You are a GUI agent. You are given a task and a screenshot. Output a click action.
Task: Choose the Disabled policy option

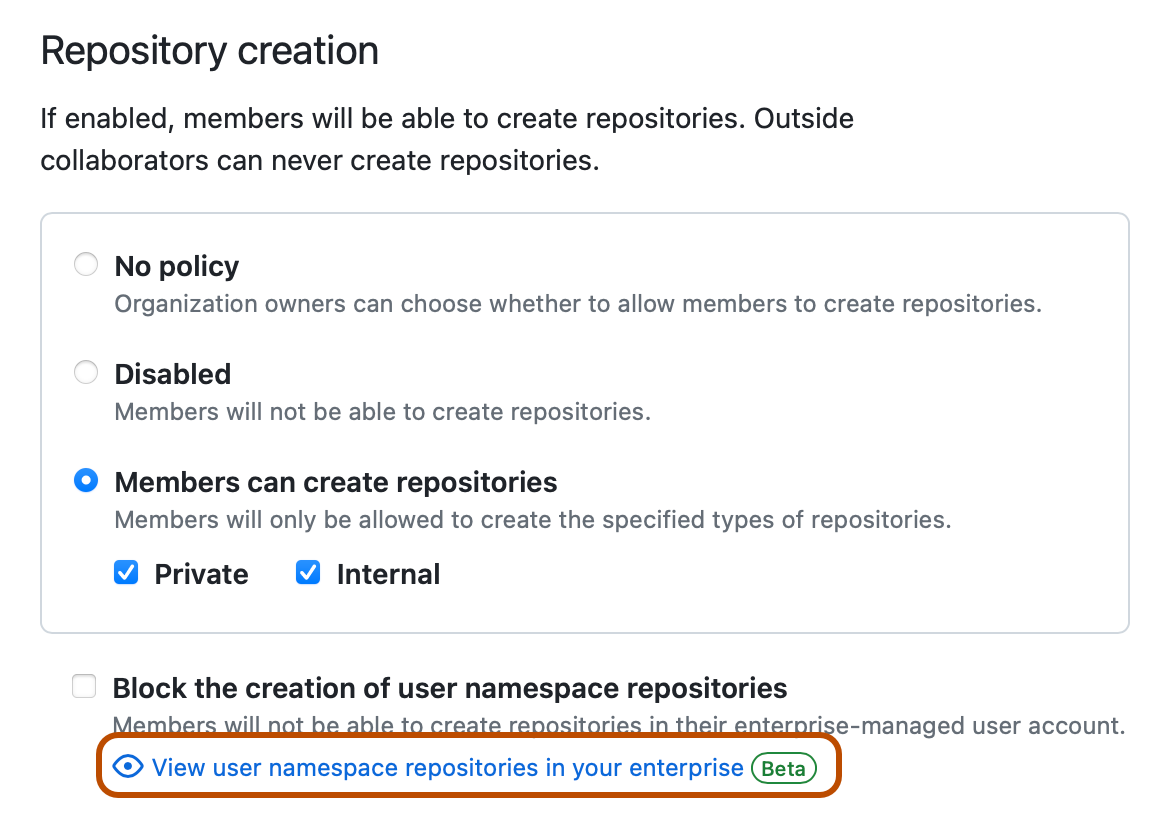86,372
